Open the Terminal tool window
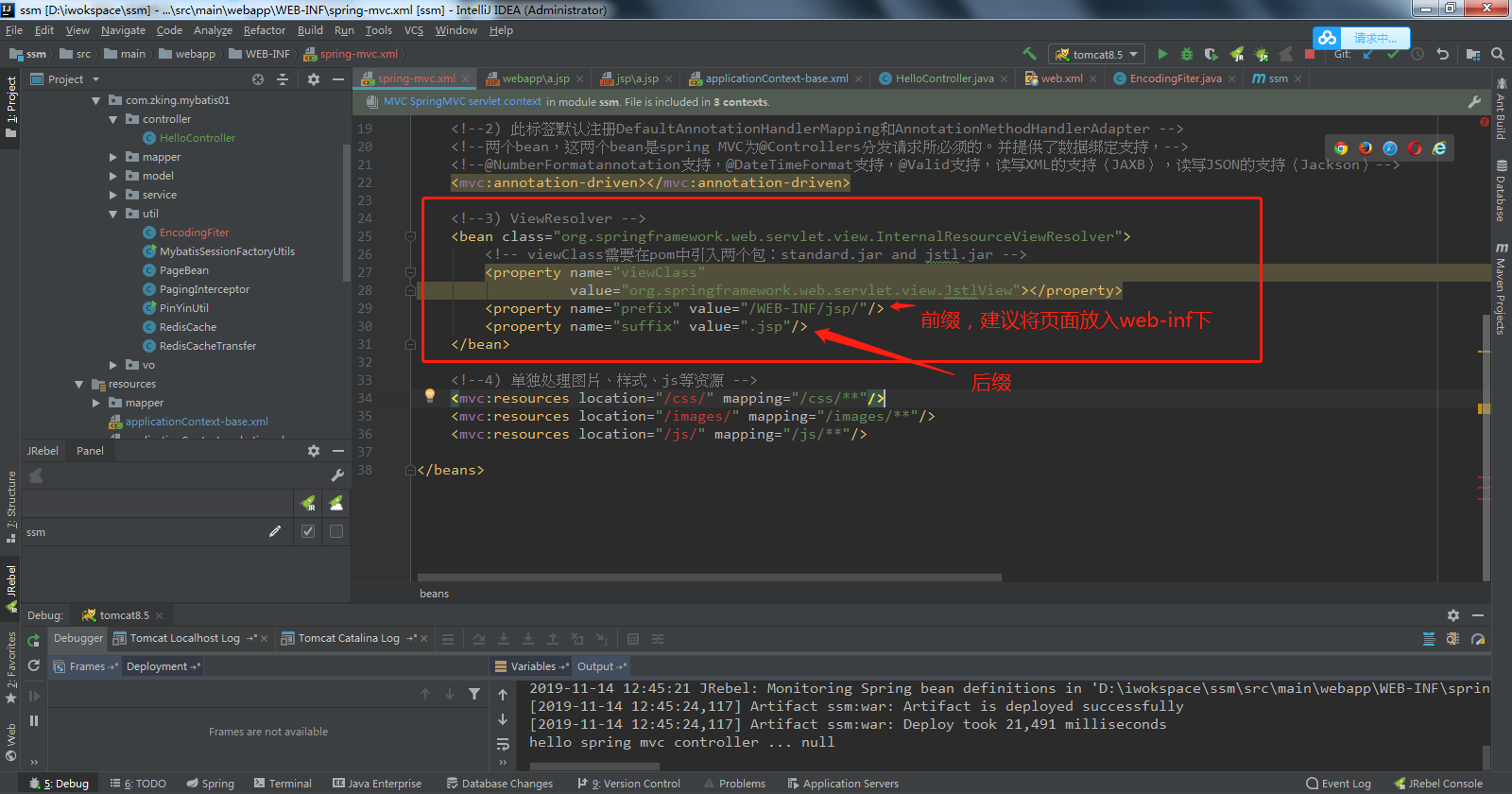Image resolution: width=1512 pixels, height=794 pixels. click(x=283, y=784)
